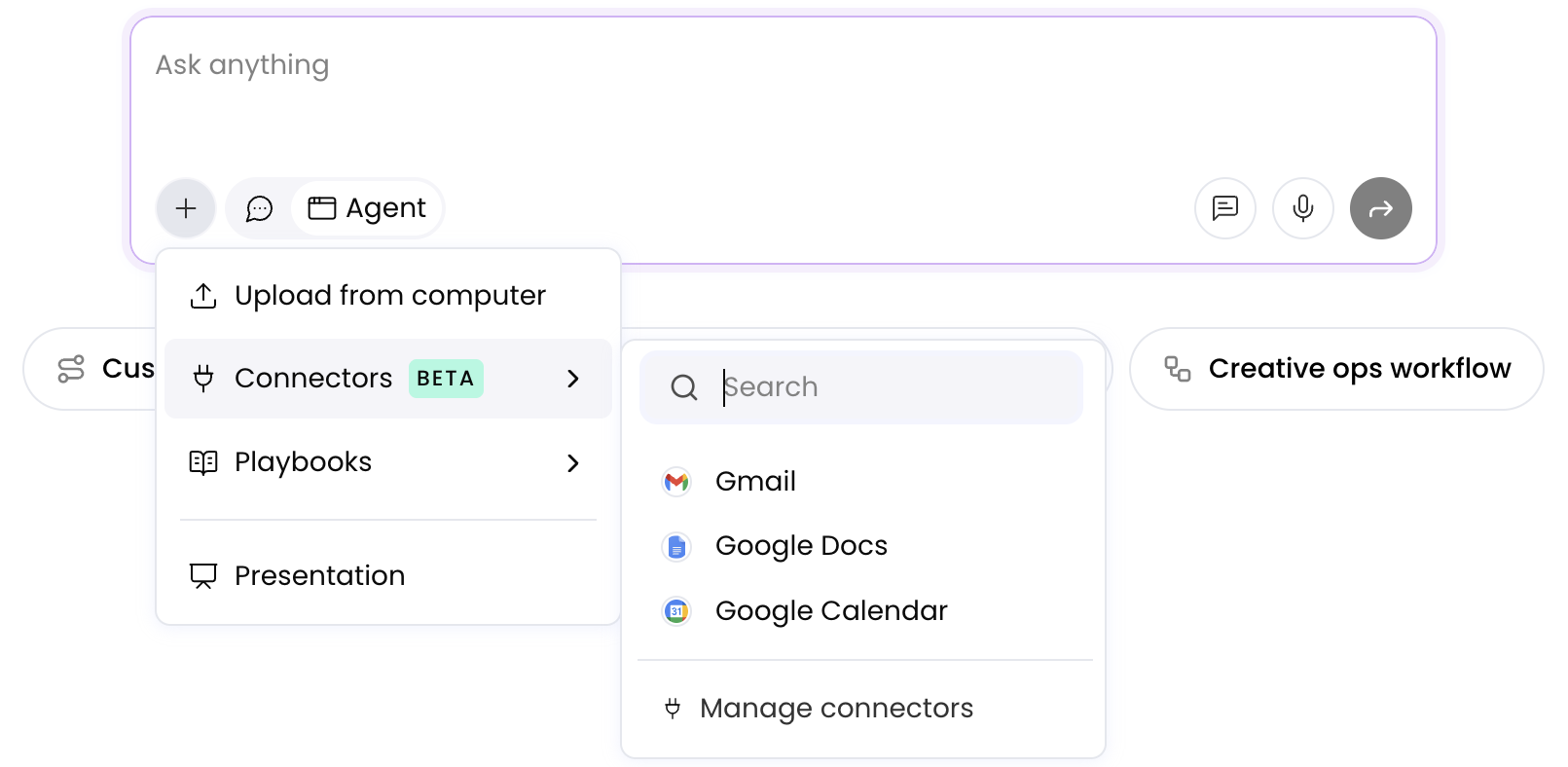Choose Upload from computer
Screen dimensions: 1568x767
pos(388,296)
